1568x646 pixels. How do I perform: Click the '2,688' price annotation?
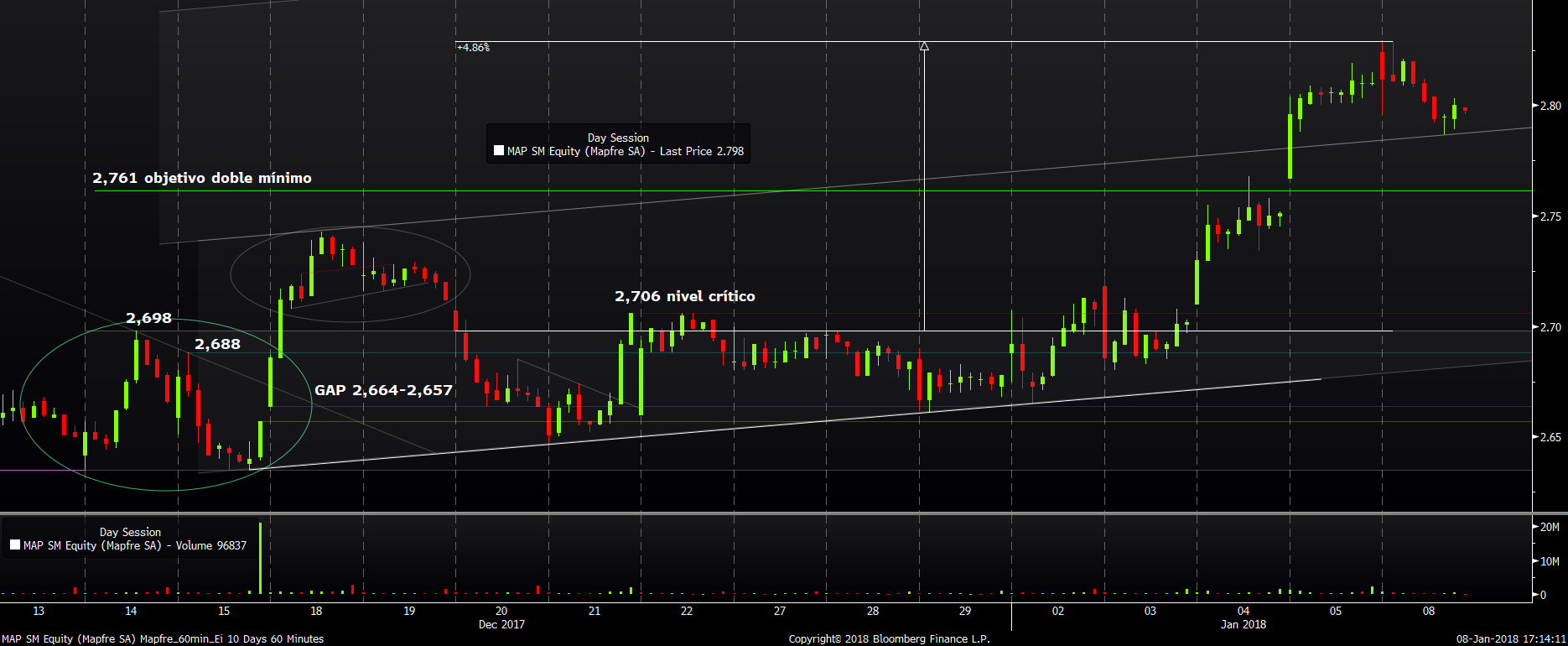(x=217, y=344)
